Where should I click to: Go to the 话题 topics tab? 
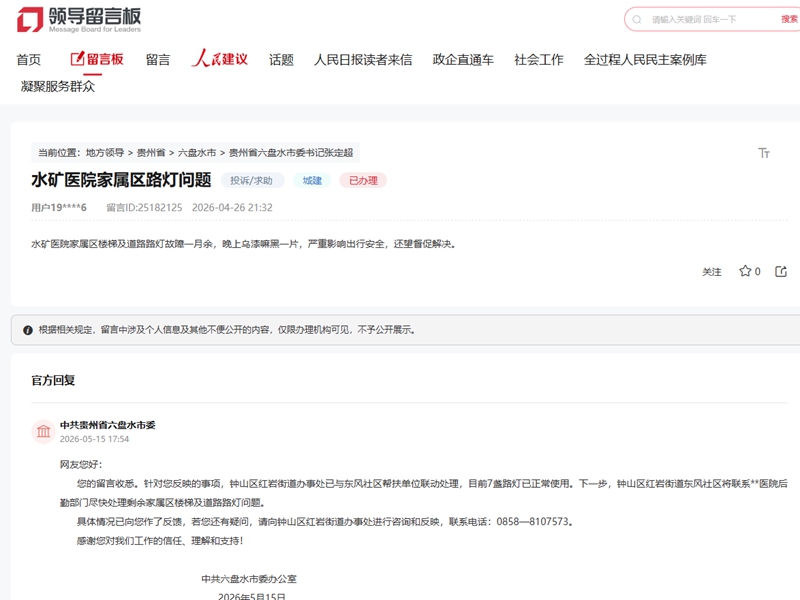pyautogui.click(x=281, y=60)
